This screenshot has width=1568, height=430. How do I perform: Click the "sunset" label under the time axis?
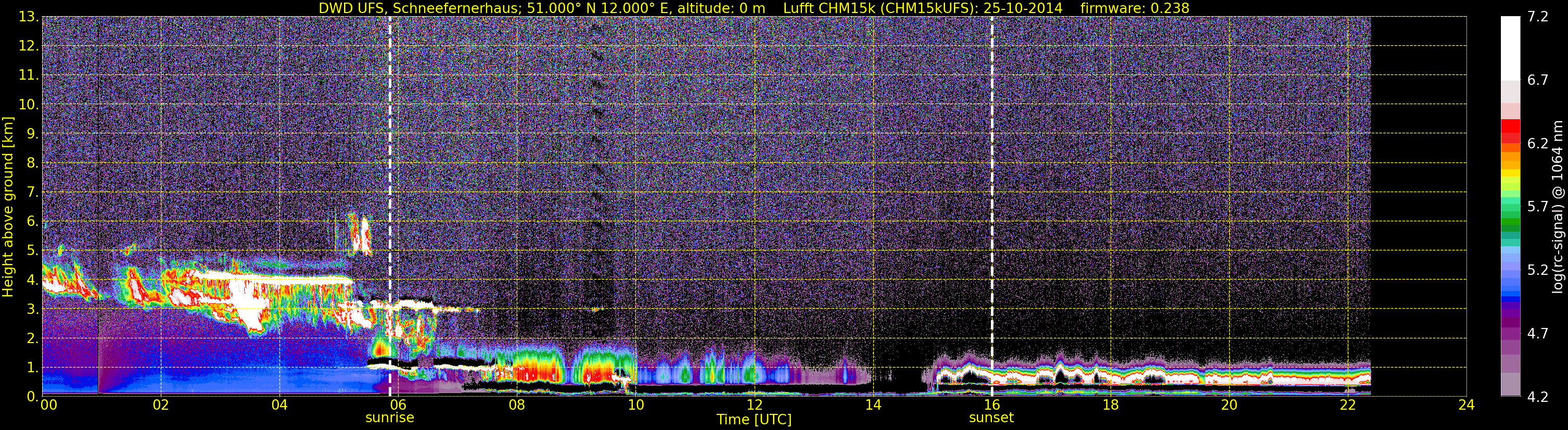pos(991,418)
